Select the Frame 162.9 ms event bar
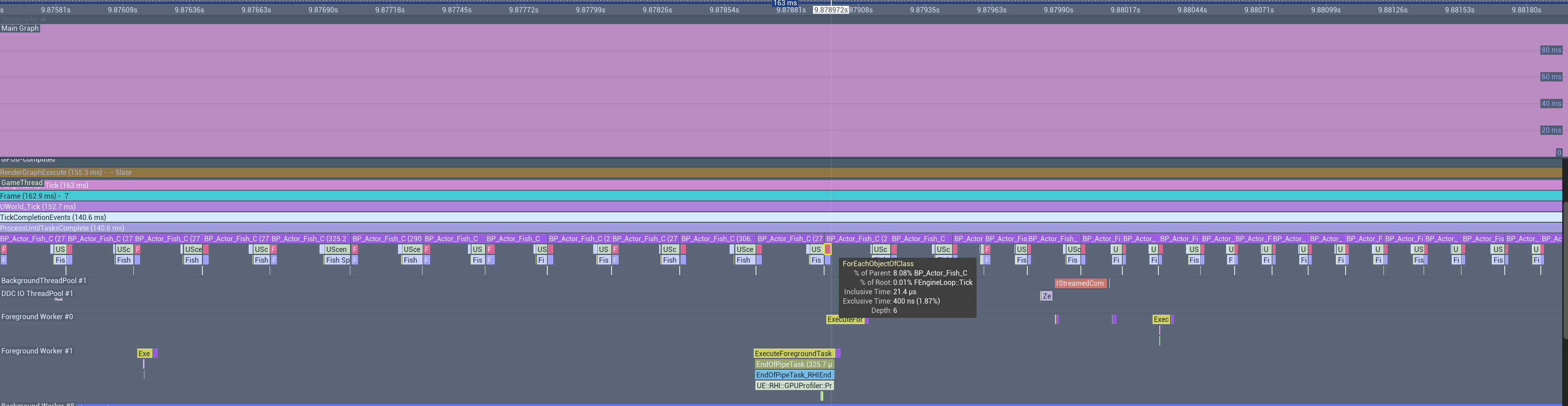 coord(781,196)
